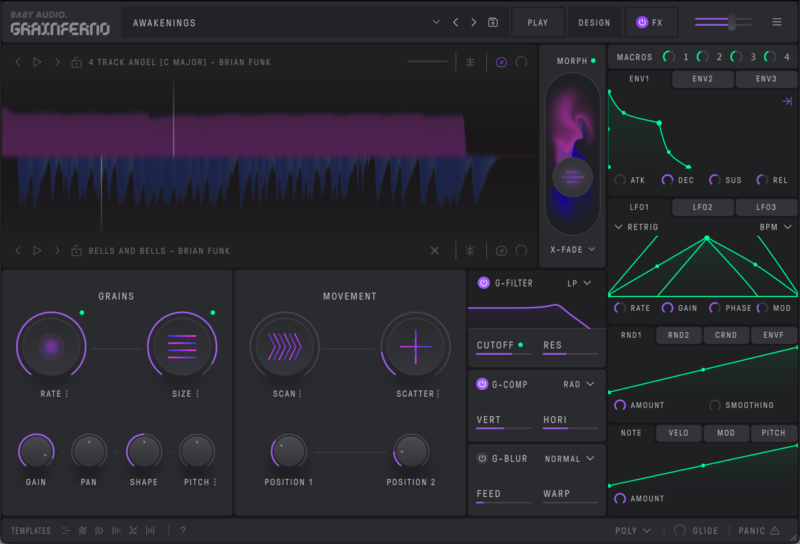Image resolution: width=800 pixels, height=544 pixels.
Task: Click the grains template icon next to TEMPLATES
Action: coord(66,531)
